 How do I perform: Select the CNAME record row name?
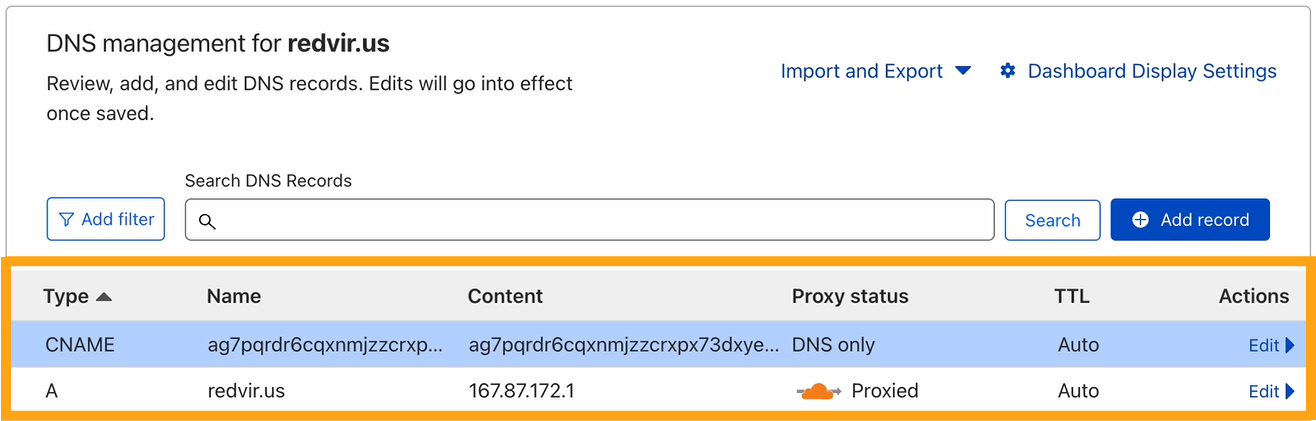click(x=324, y=345)
